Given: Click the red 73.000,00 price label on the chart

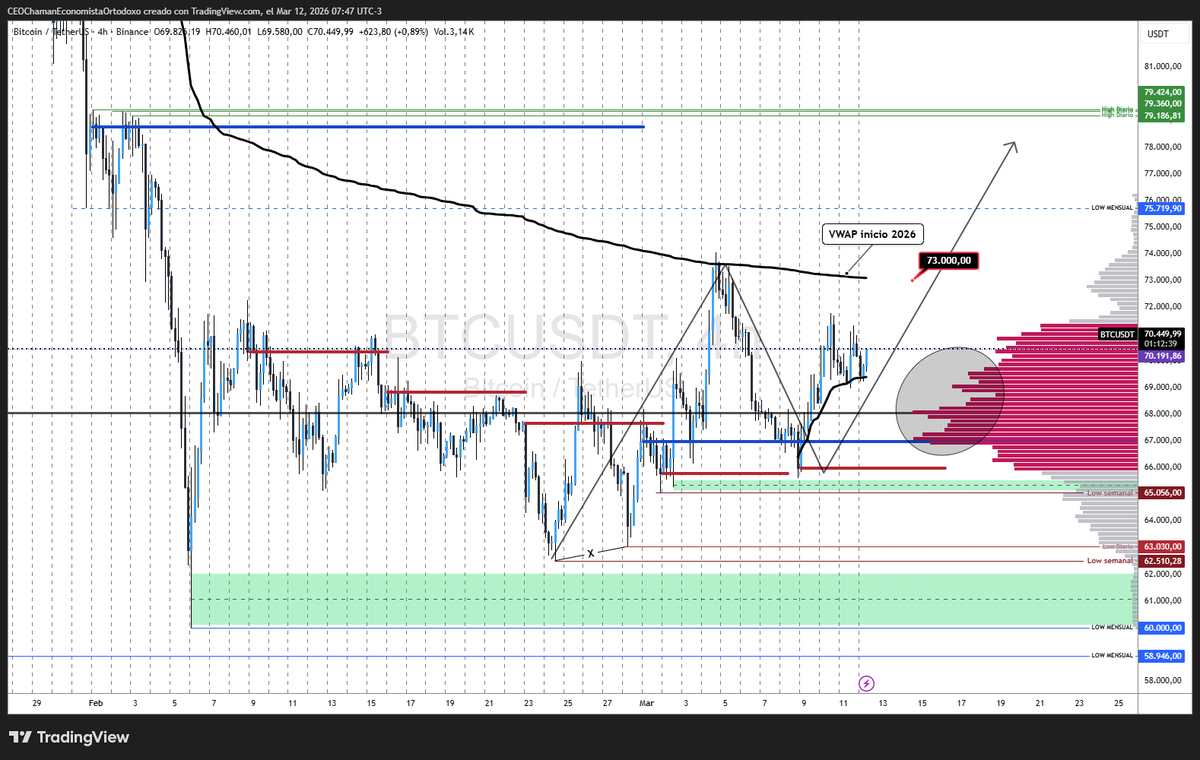Looking at the screenshot, I should pos(948,260).
